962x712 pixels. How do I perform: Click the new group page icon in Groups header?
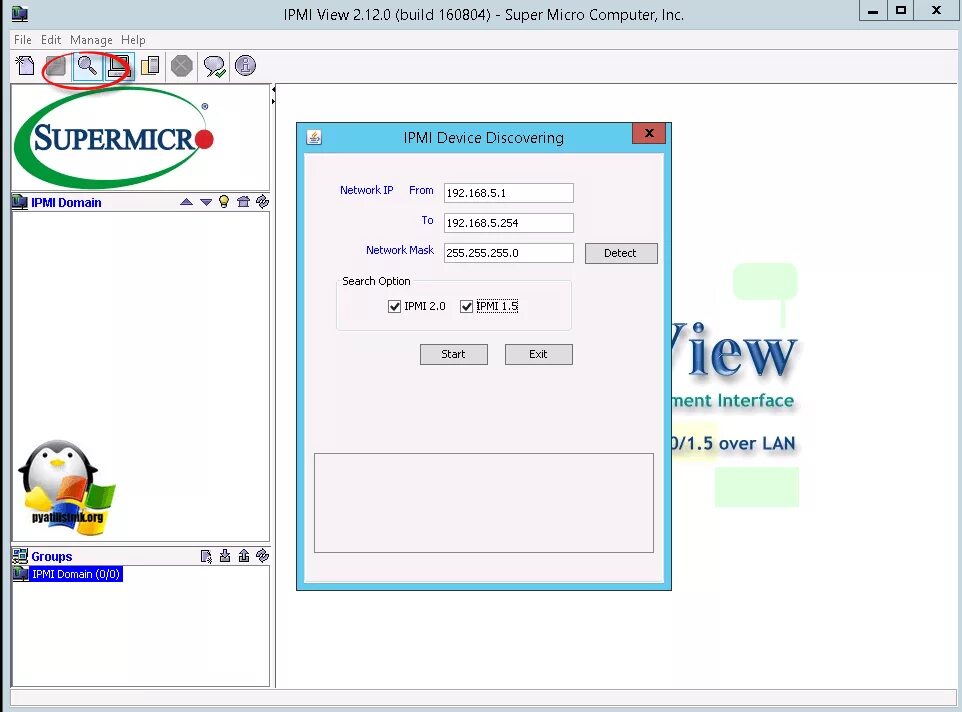pos(206,556)
